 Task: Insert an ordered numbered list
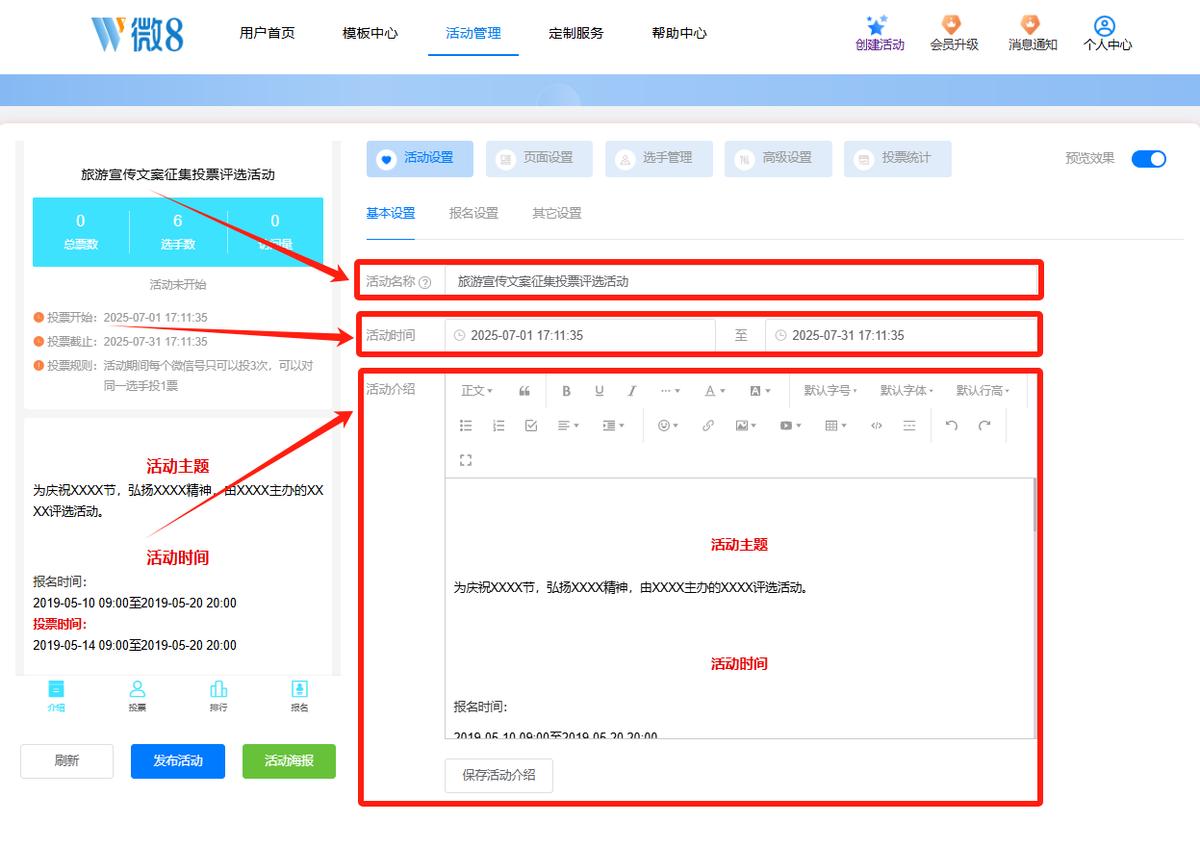[x=499, y=425]
